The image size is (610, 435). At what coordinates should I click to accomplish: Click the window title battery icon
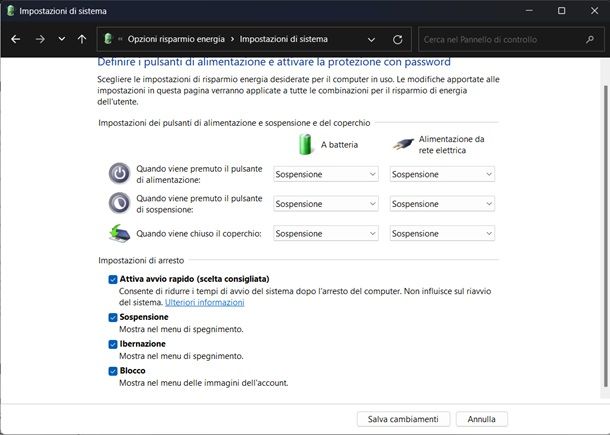[x=11, y=11]
